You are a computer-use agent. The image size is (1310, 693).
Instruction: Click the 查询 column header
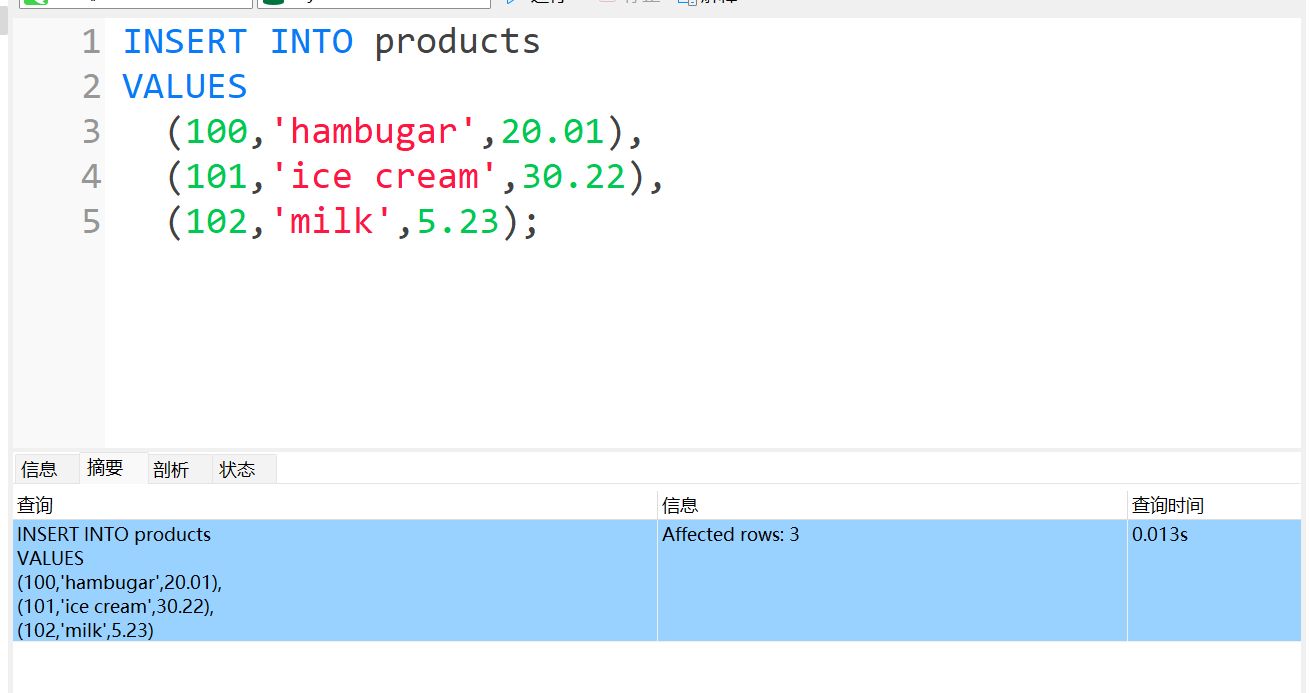click(x=35, y=506)
